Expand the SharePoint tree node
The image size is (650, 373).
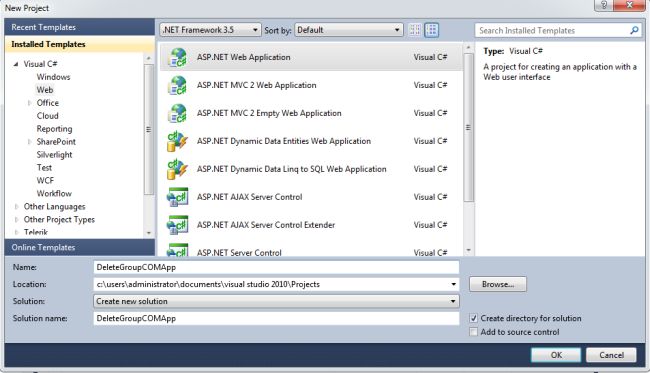[29, 142]
